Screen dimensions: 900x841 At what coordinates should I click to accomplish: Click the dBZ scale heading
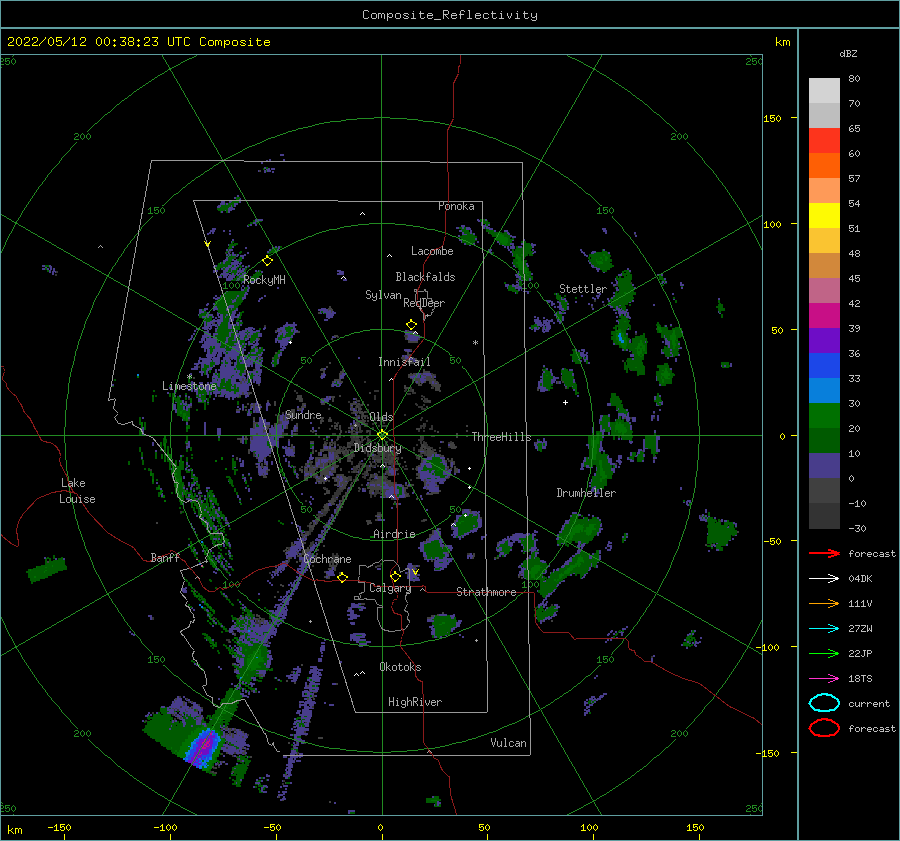(848, 53)
